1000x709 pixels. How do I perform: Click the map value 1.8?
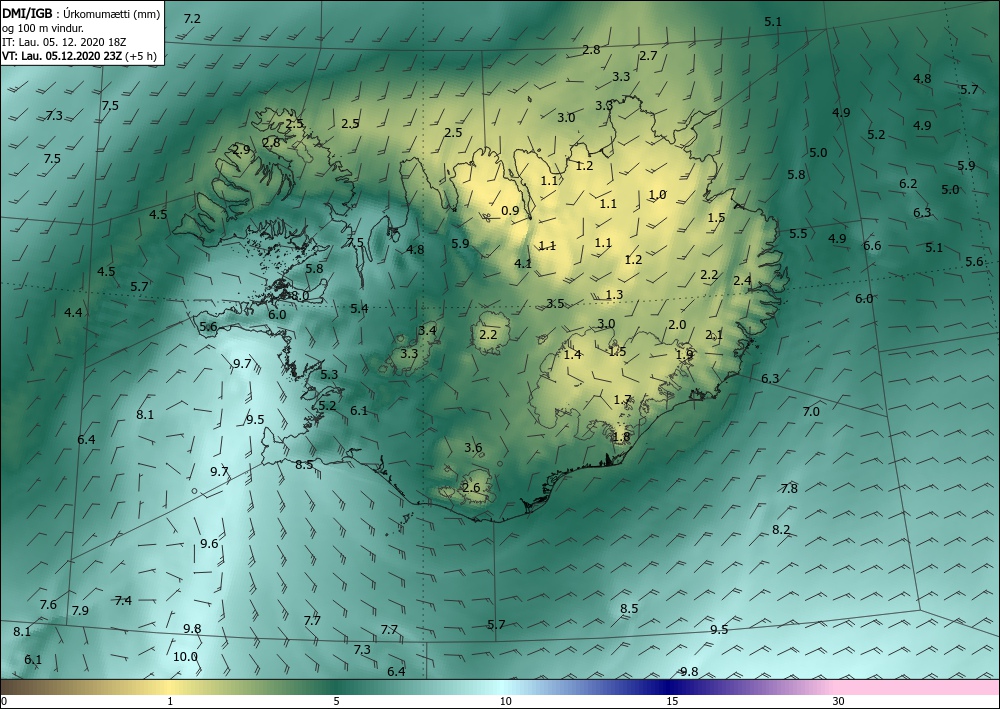click(x=621, y=437)
